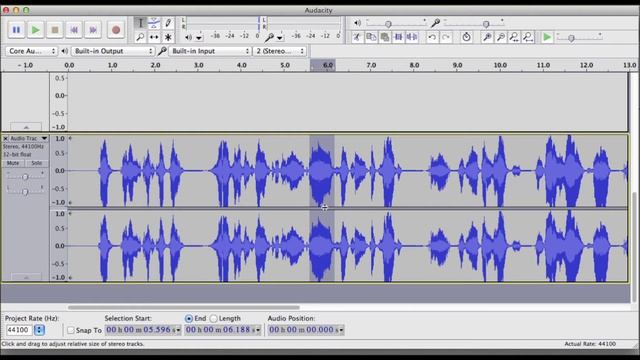This screenshot has width=640, height=360.
Task: Start playback with the green Play button
Action: (36, 30)
